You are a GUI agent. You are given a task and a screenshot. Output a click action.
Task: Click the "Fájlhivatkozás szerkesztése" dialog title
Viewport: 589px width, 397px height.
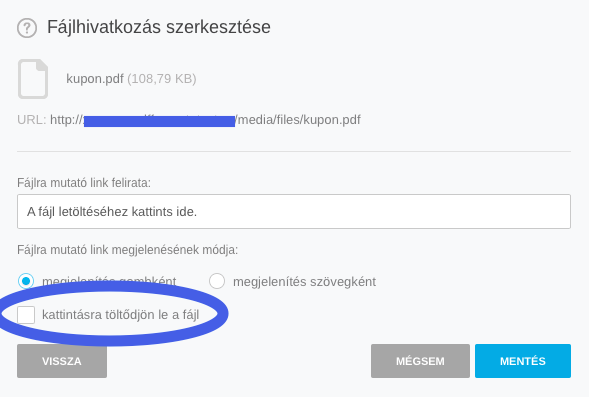159,27
